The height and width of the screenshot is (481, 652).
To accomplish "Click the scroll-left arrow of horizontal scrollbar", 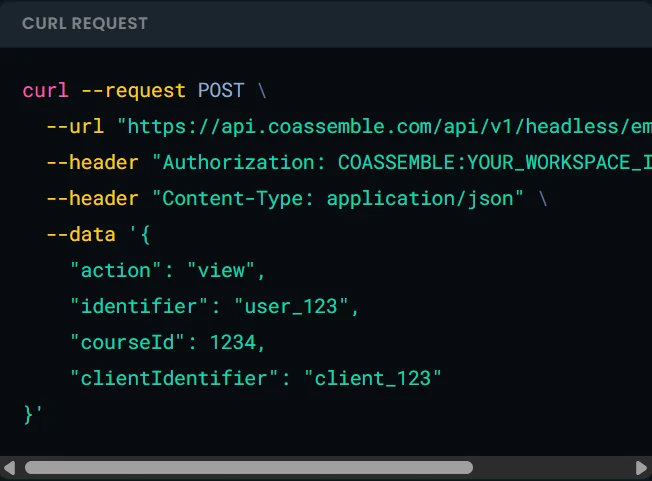I will coord(9,468).
